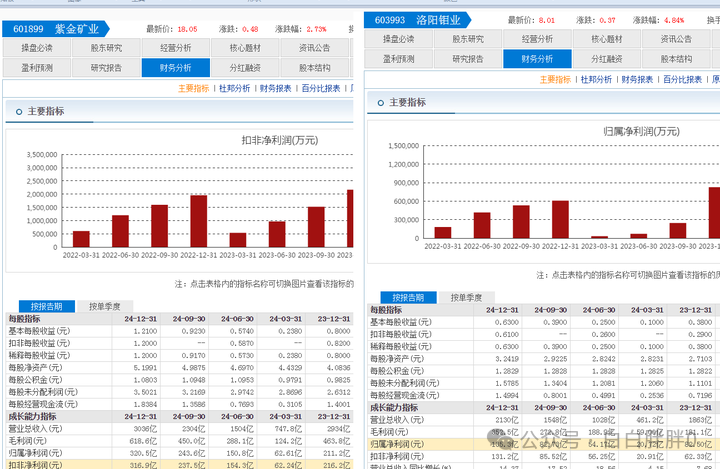Click 主要指标 link under 紫金矿业 tabs
720x469 pixels.
(193, 88)
